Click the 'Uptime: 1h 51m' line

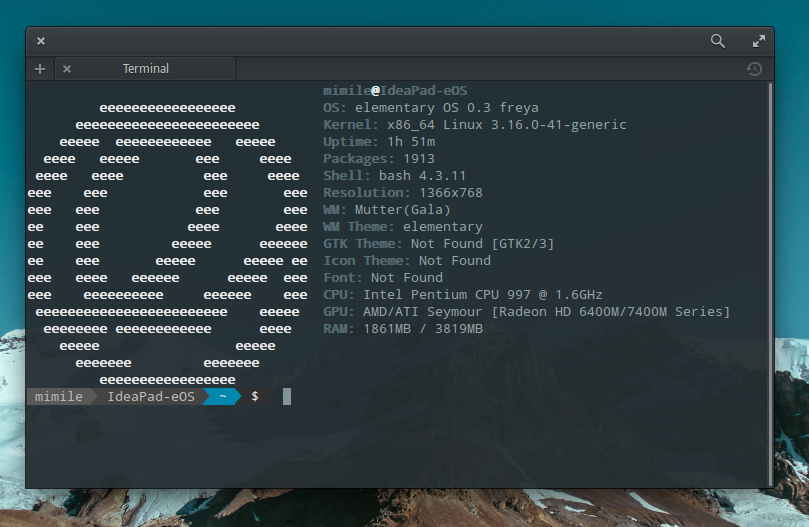379,142
